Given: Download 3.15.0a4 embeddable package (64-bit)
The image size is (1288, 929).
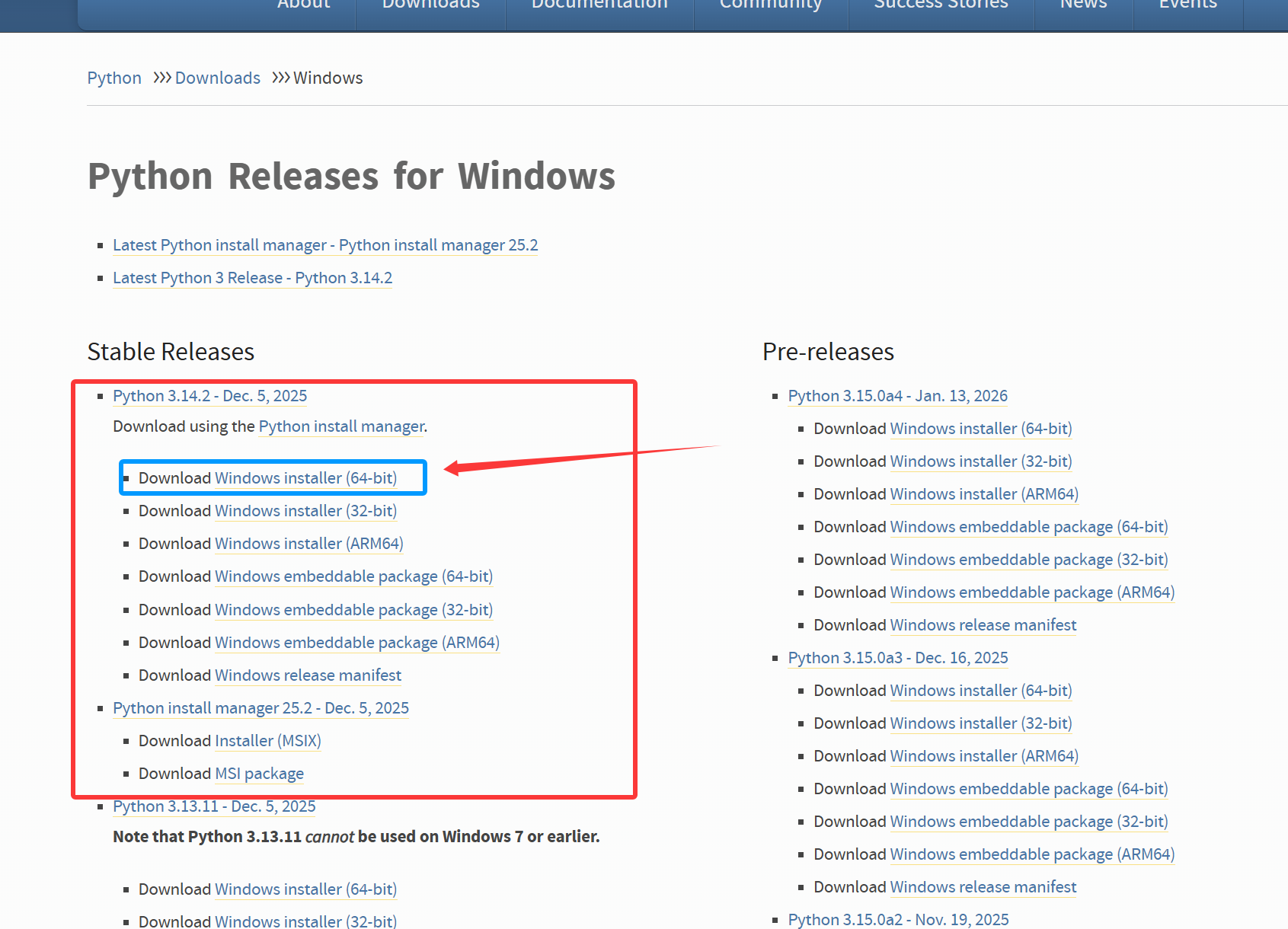Looking at the screenshot, I should tap(1029, 527).
